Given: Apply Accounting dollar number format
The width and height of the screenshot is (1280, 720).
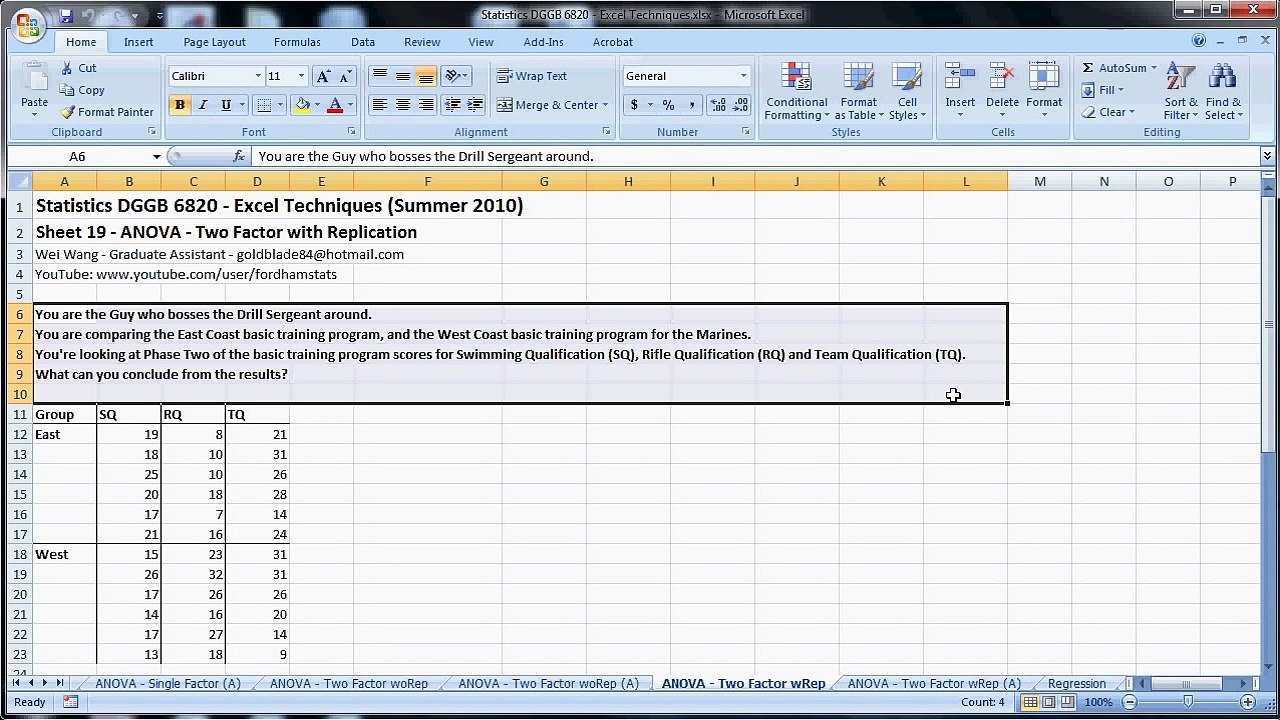Looking at the screenshot, I should 634,105.
